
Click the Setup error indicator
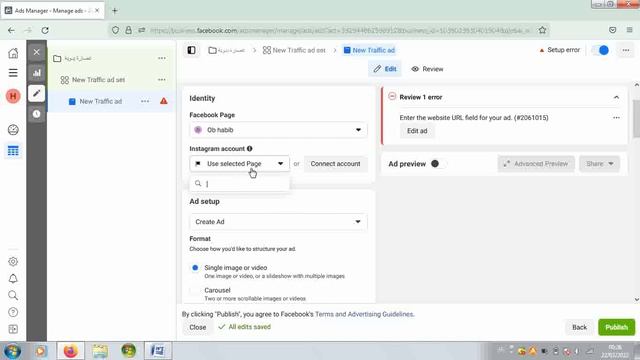click(x=560, y=50)
